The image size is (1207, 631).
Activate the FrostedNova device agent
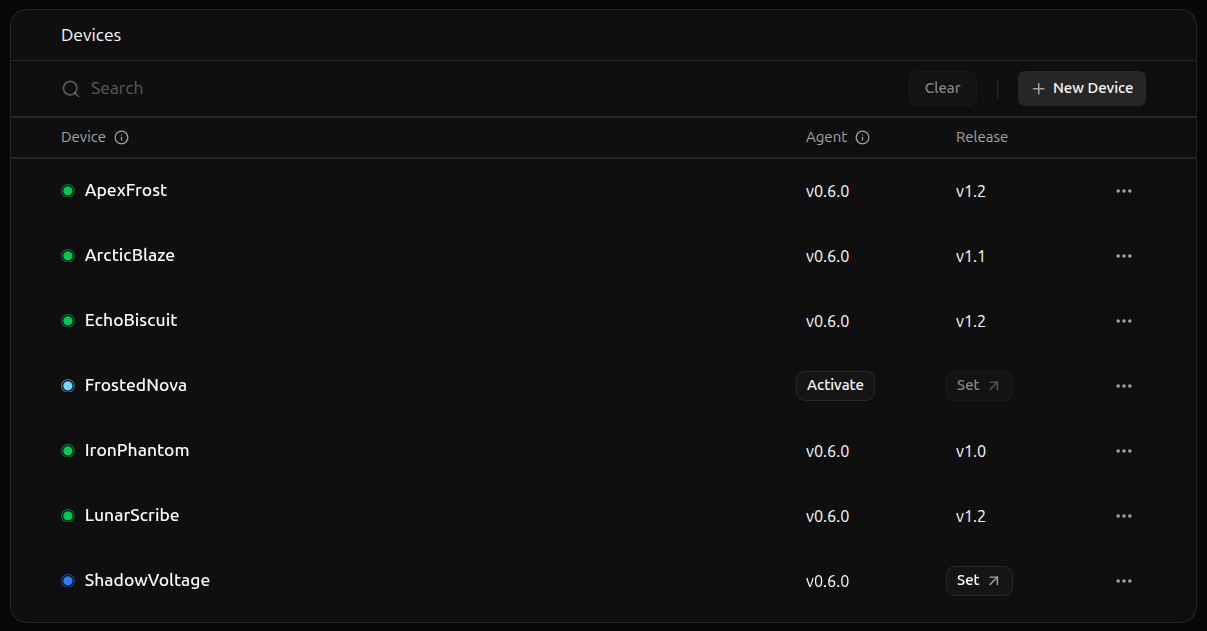pyautogui.click(x=835, y=386)
